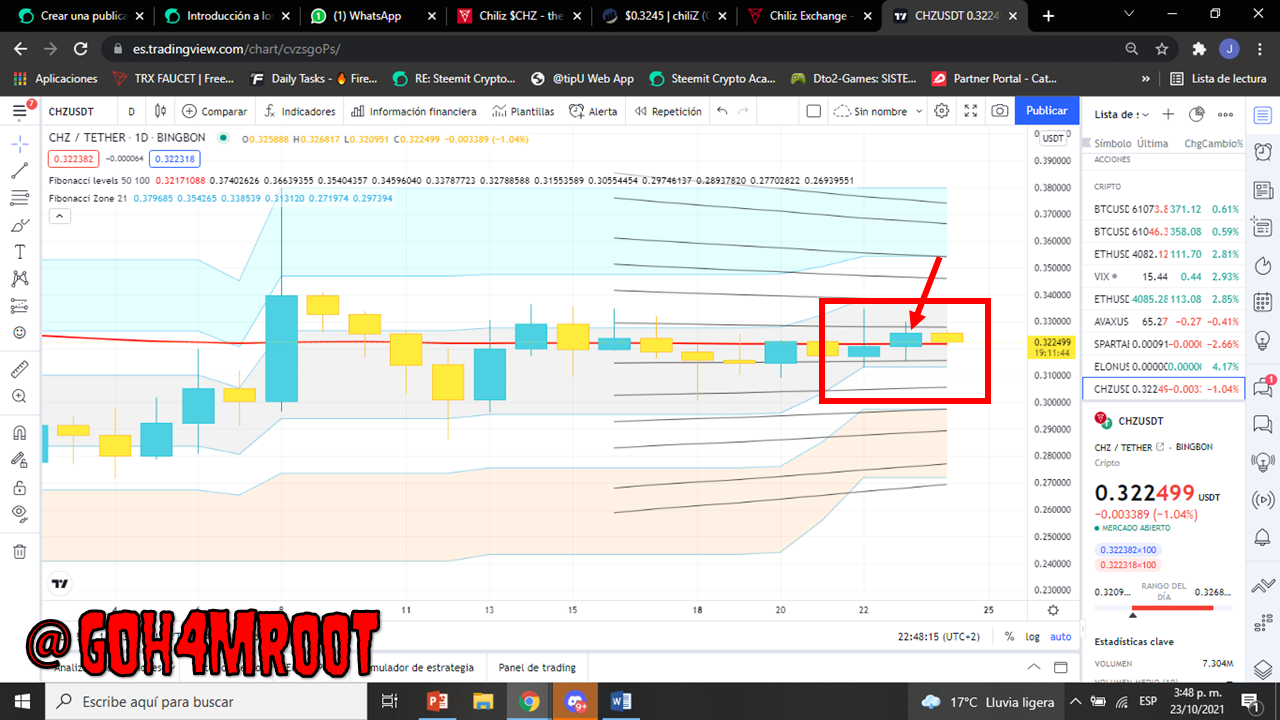
Task: Select the trend line drawing tool
Action: [x=20, y=171]
